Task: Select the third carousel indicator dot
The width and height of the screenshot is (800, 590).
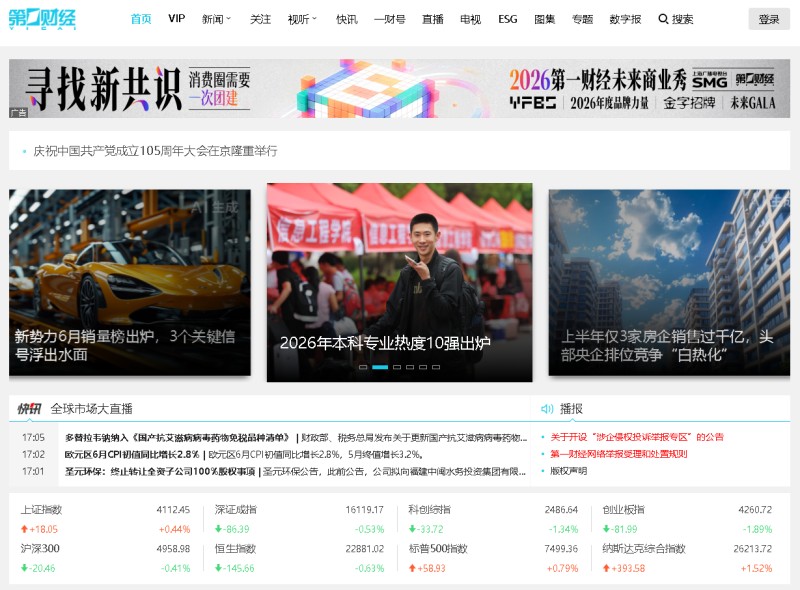Action: coord(397,367)
